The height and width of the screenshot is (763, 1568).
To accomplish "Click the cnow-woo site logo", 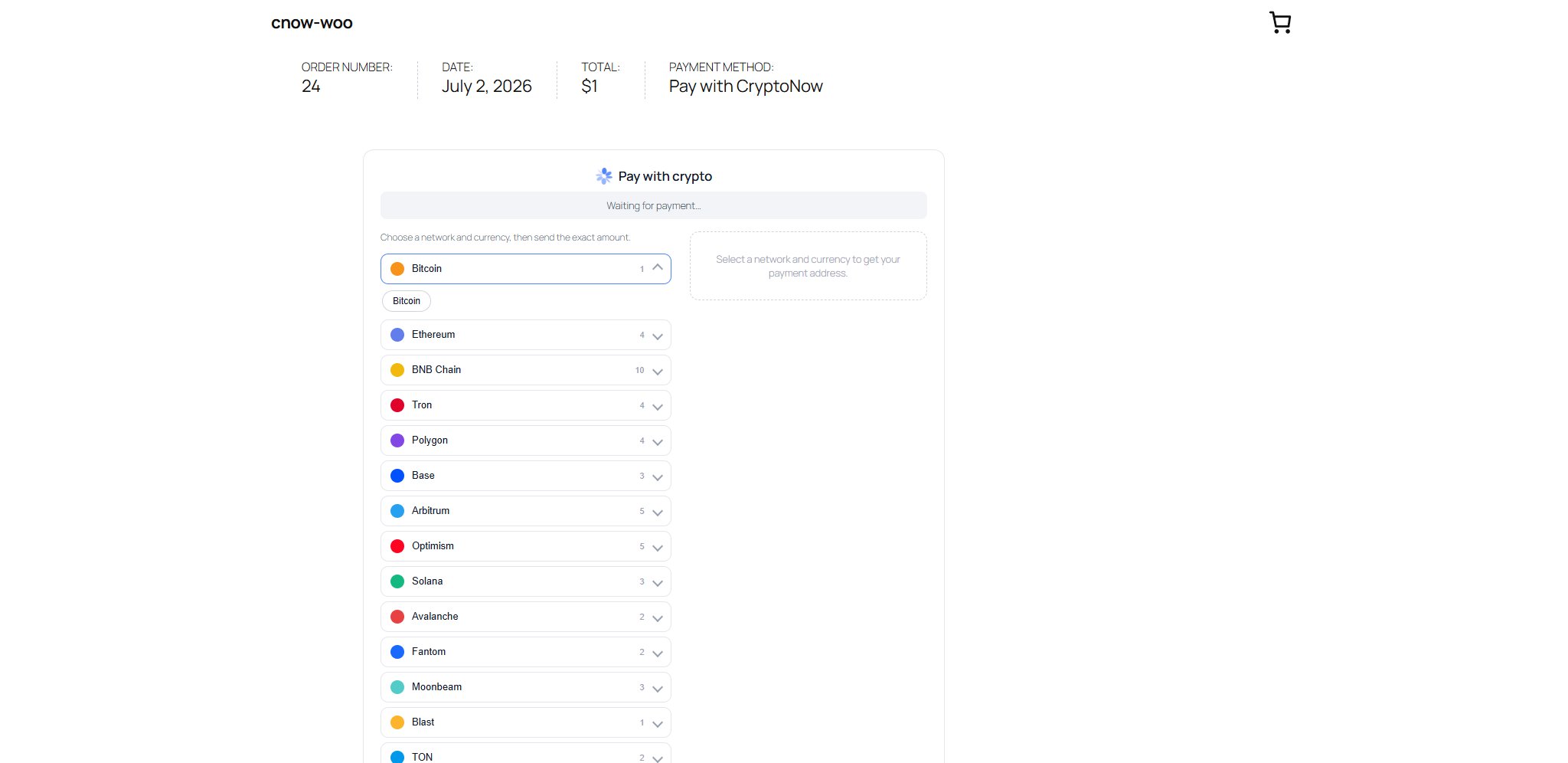I will click(x=312, y=23).
